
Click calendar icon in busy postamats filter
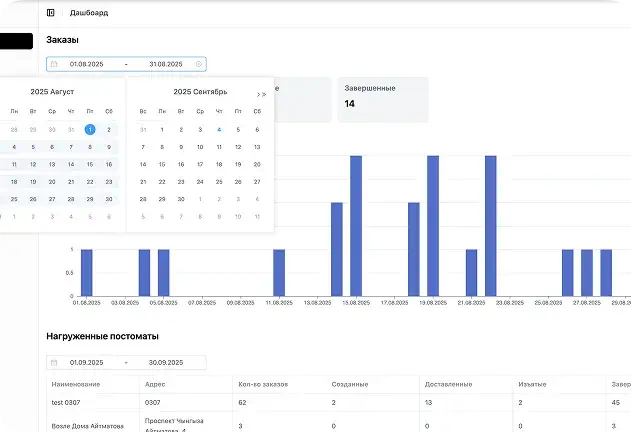tap(55, 363)
